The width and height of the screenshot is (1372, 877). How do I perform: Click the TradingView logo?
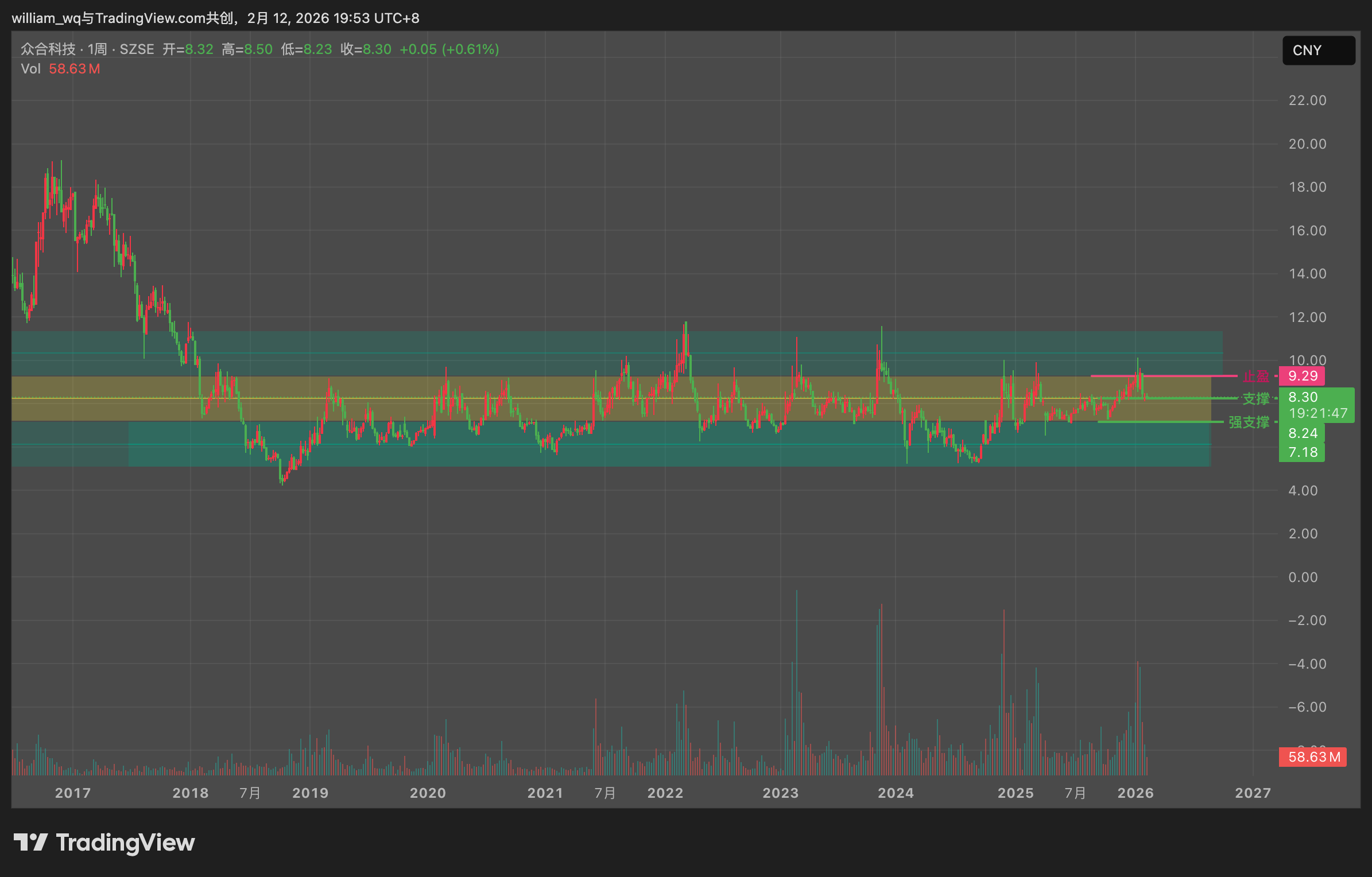(x=104, y=843)
